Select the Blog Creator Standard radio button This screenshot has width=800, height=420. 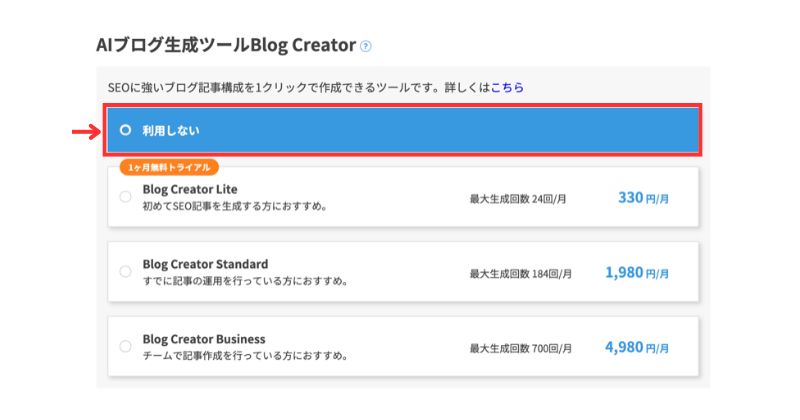point(125,271)
